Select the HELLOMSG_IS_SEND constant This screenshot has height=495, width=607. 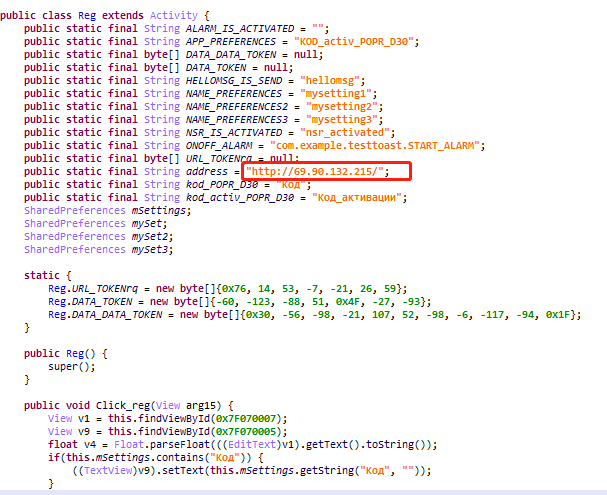234,81
